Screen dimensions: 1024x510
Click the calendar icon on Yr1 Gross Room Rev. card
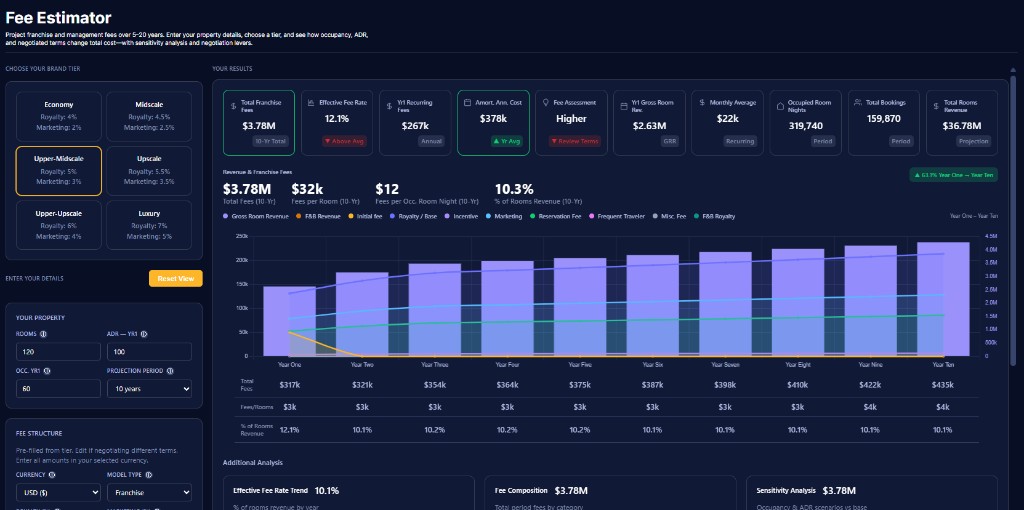click(624, 106)
